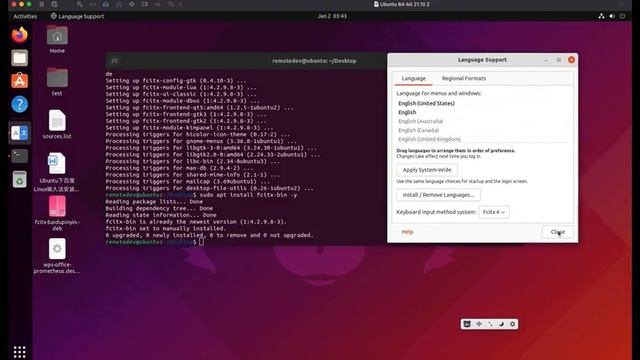Open the Keyboard input method Fcitx 4 dropdown
640x360 pixels.
click(494, 212)
